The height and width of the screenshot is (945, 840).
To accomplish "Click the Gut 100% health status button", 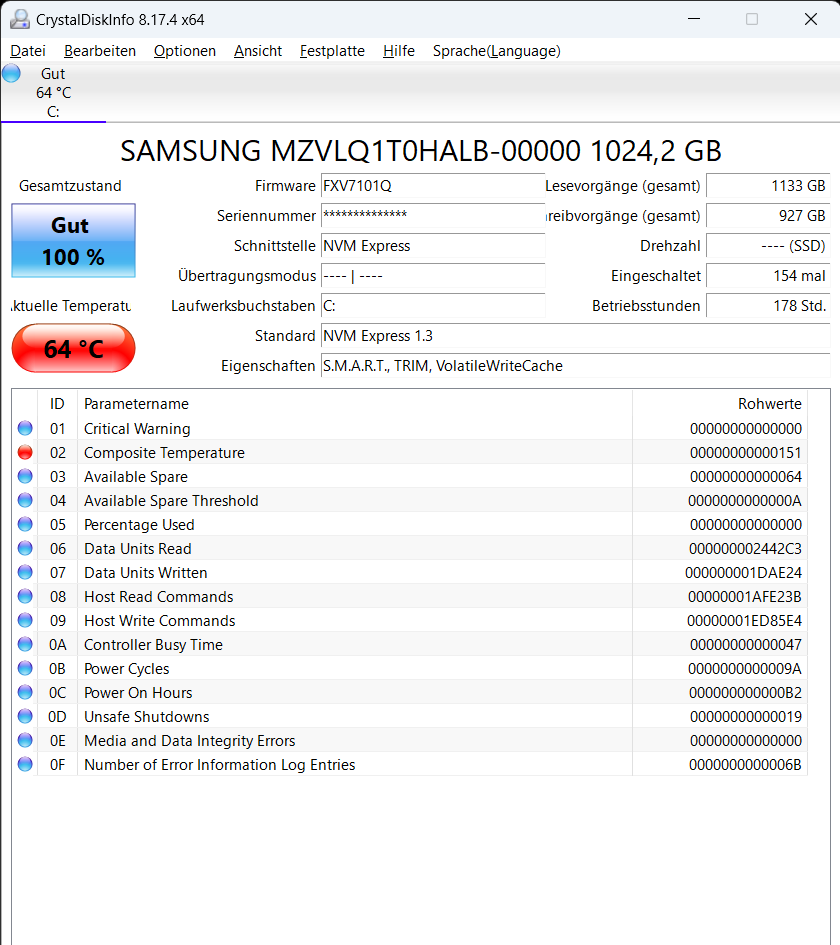I will pyautogui.click(x=72, y=241).
